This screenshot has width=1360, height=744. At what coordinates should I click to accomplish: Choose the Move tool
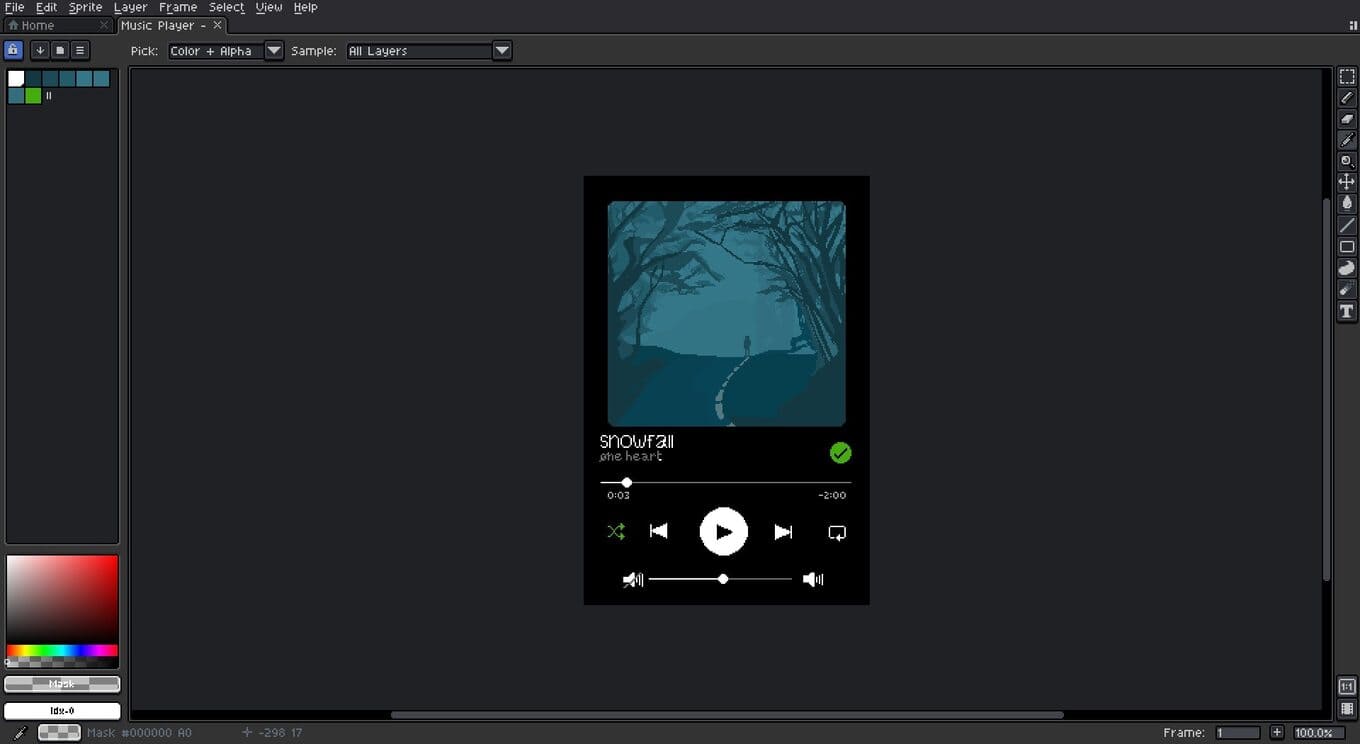pos(1347,182)
